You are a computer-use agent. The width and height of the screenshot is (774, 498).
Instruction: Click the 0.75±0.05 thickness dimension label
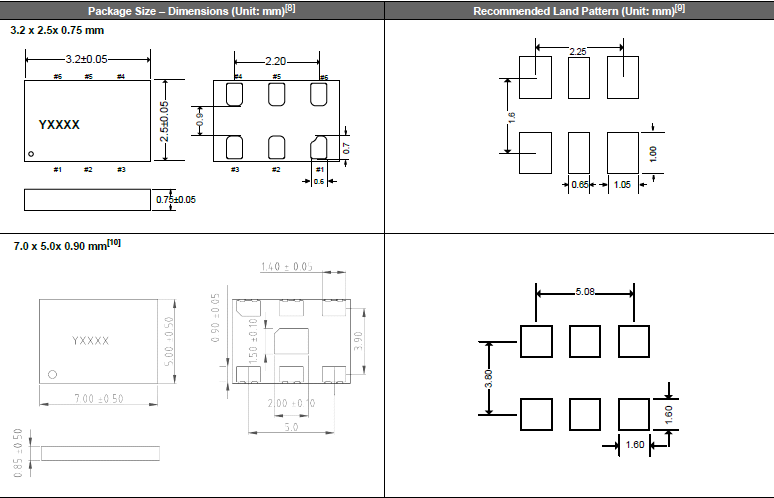pyautogui.click(x=176, y=200)
